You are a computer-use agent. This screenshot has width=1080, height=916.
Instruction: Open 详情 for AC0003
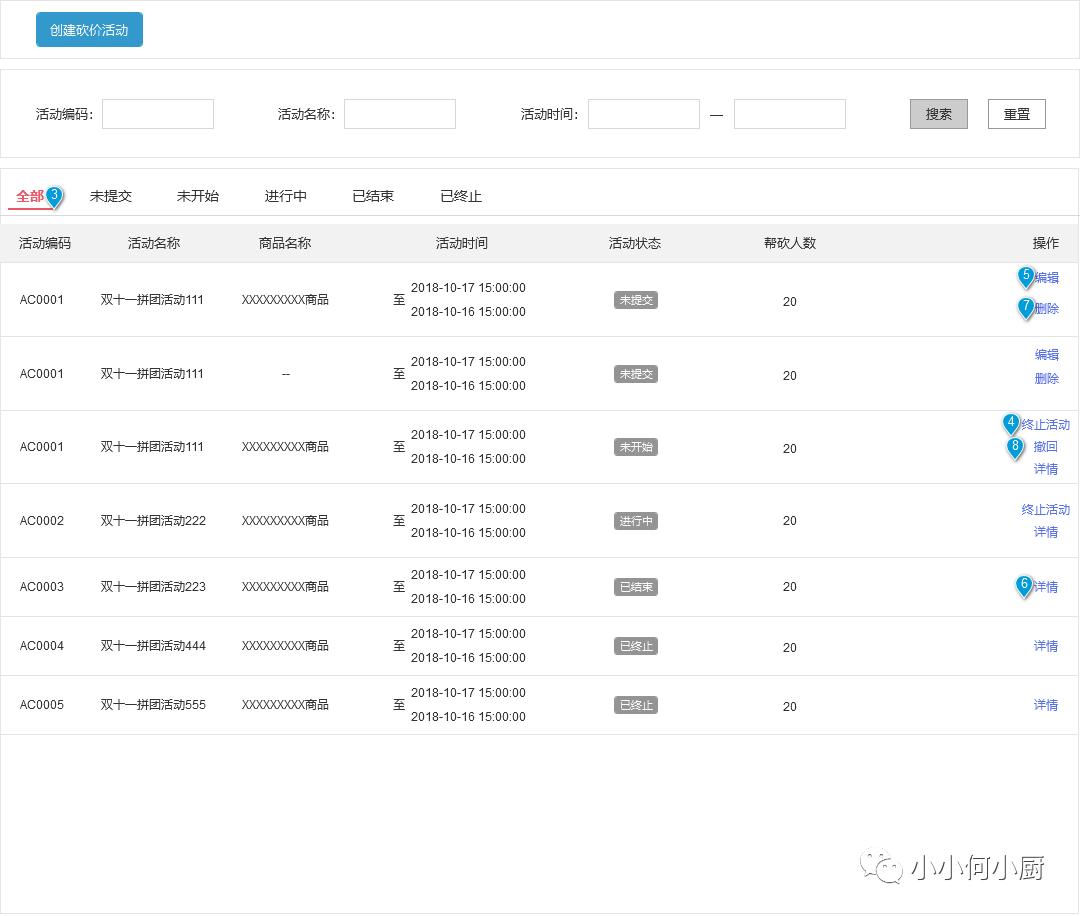pyautogui.click(x=1046, y=587)
